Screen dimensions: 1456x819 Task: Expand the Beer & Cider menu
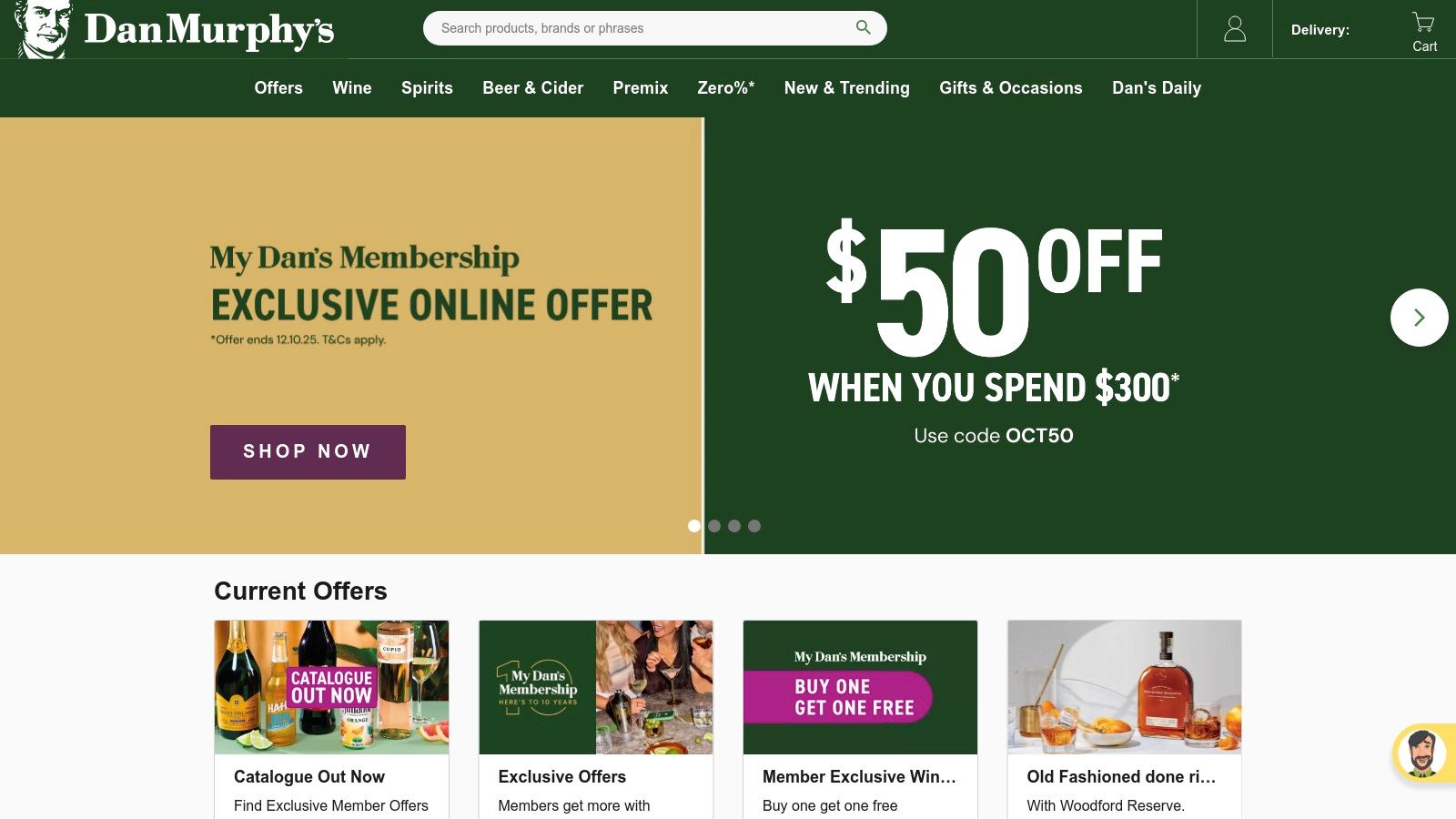(x=532, y=88)
